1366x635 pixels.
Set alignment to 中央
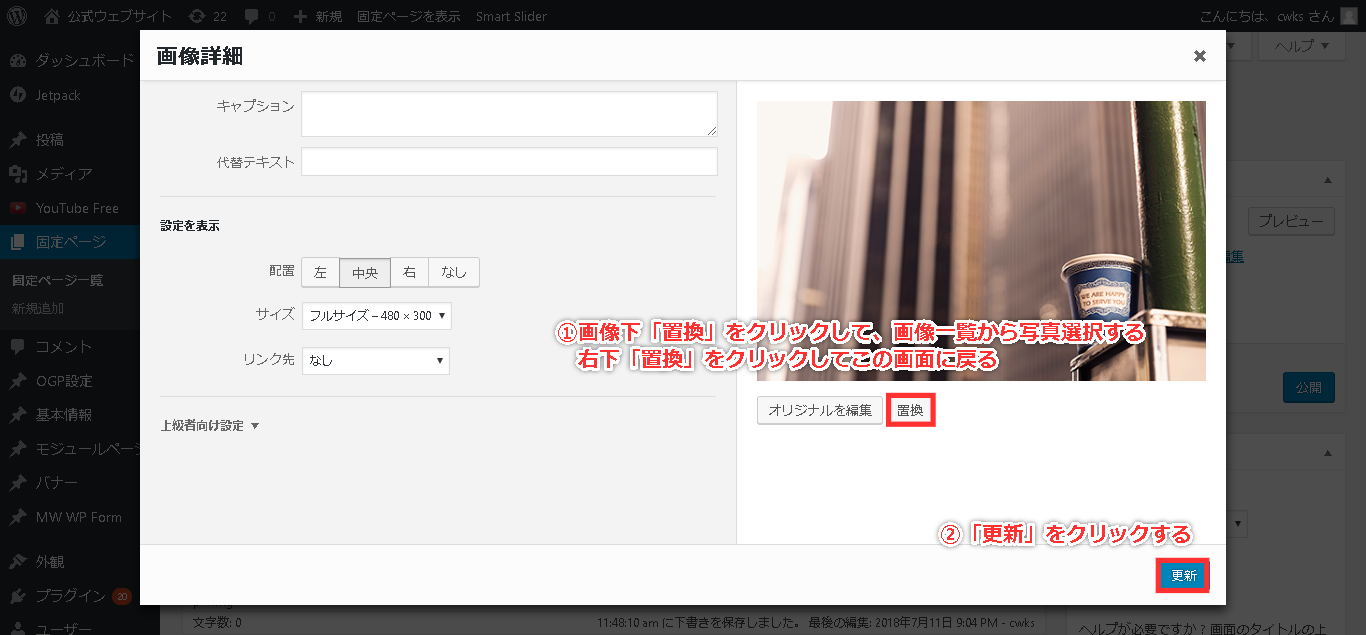[365, 272]
